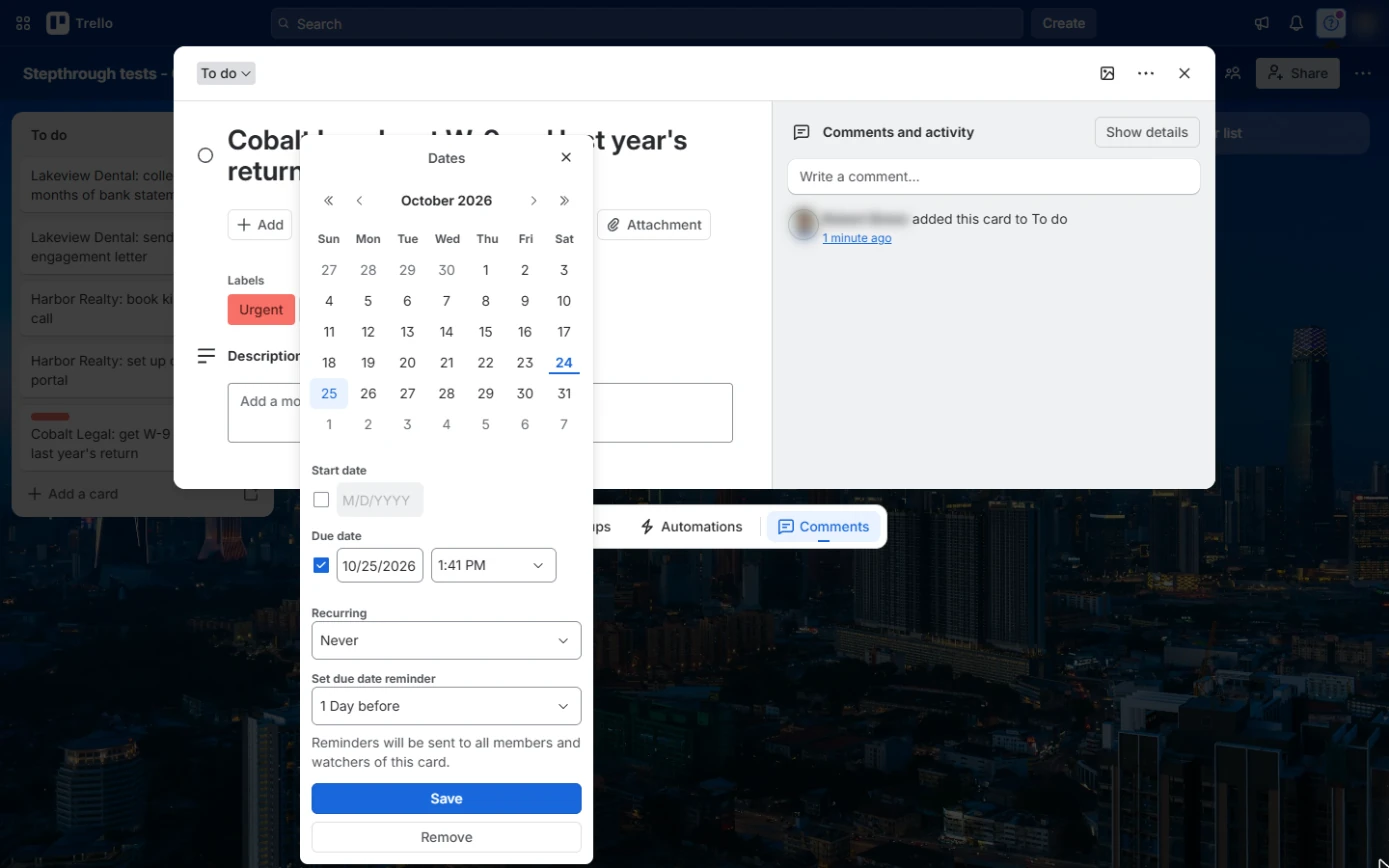Viewport: 1389px width, 868px height.
Task: Click the start date M/D/YYYY field
Action: click(x=379, y=499)
